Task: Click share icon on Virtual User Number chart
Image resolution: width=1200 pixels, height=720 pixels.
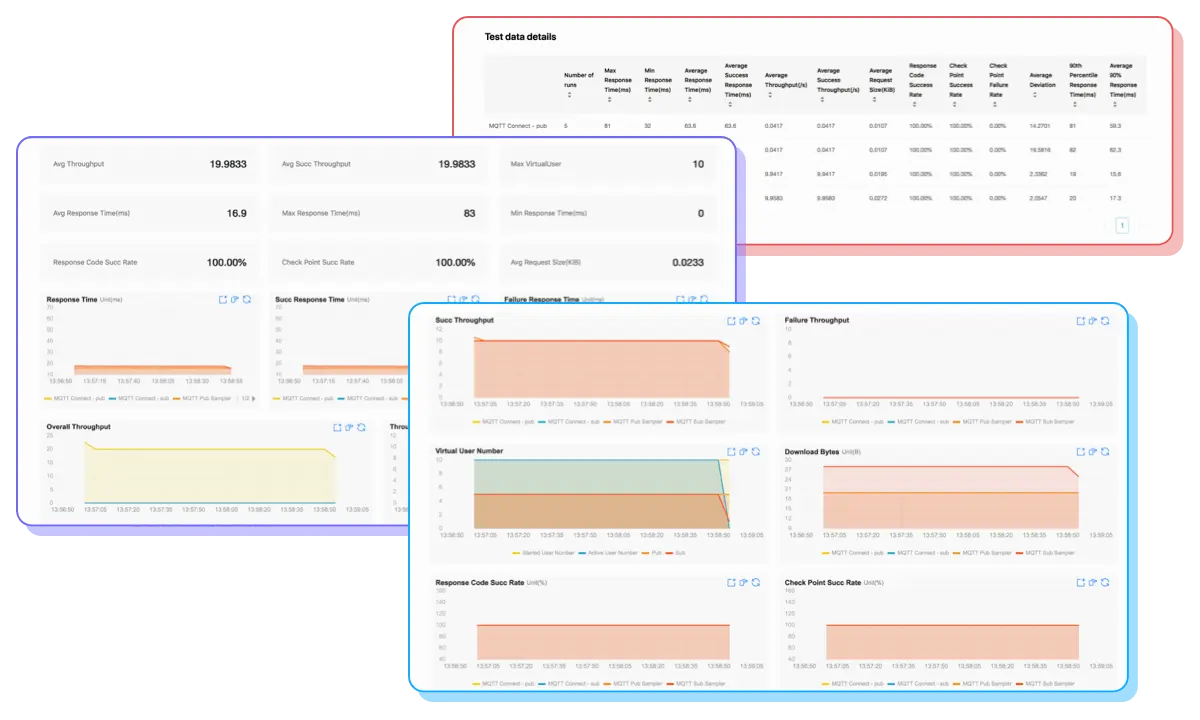Action: pos(743,452)
